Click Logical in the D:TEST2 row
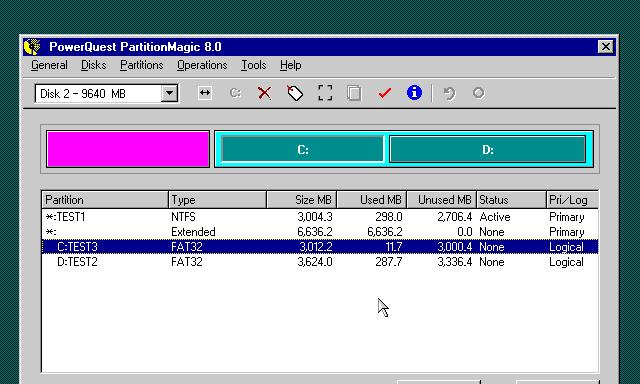Image resolution: width=640 pixels, height=384 pixels. (566, 262)
